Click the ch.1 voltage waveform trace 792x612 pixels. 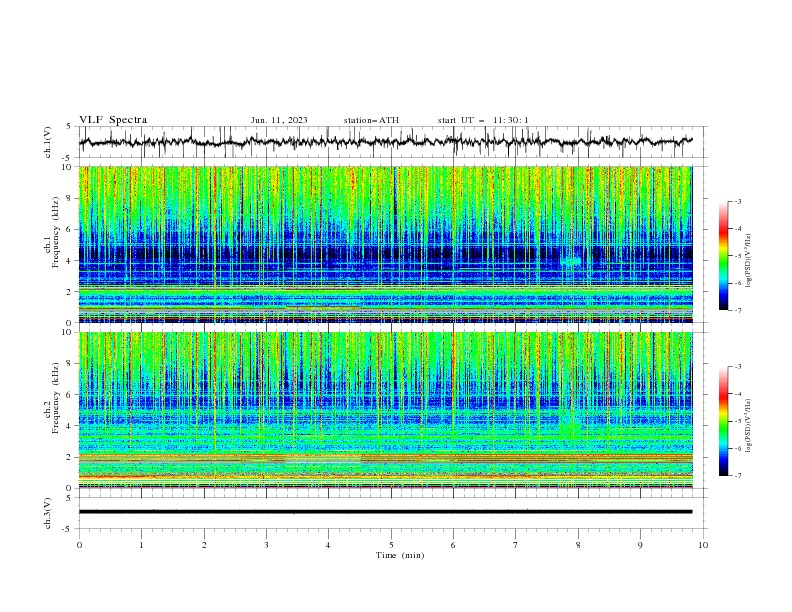pos(385,142)
